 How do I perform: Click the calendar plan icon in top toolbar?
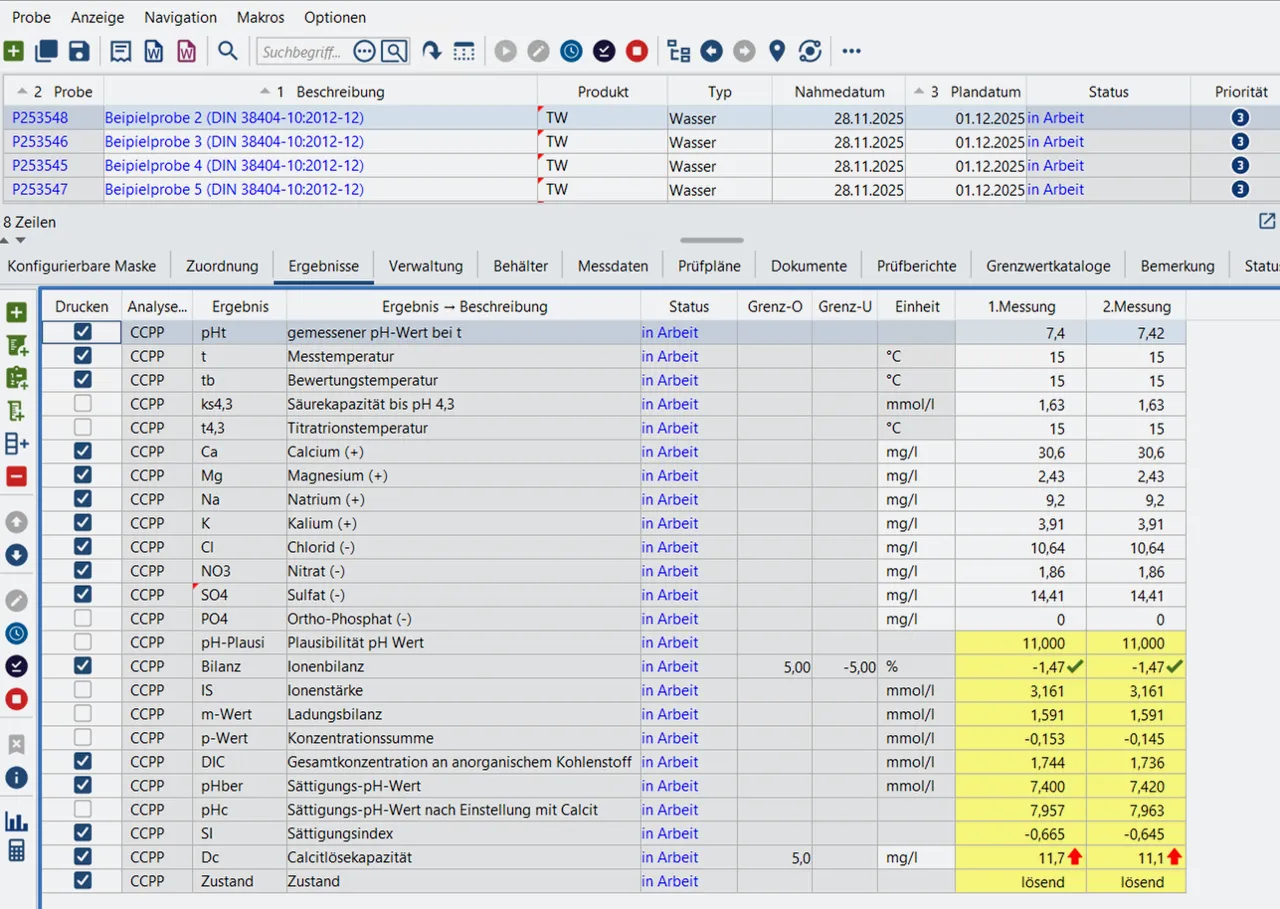click(464, 51)
